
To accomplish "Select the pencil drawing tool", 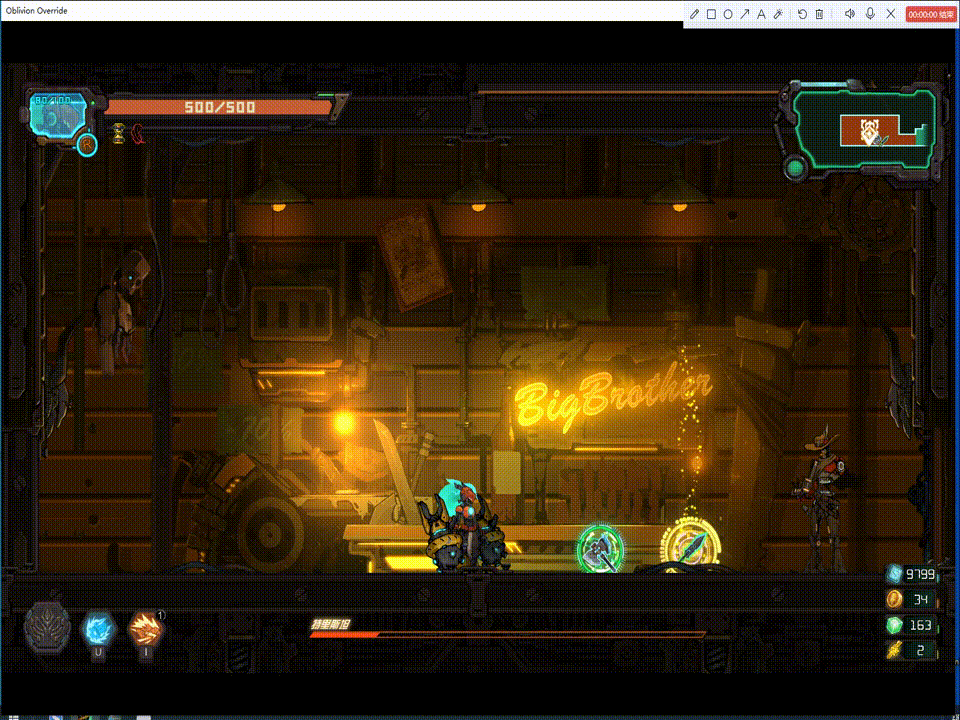I will coord(695,14).
